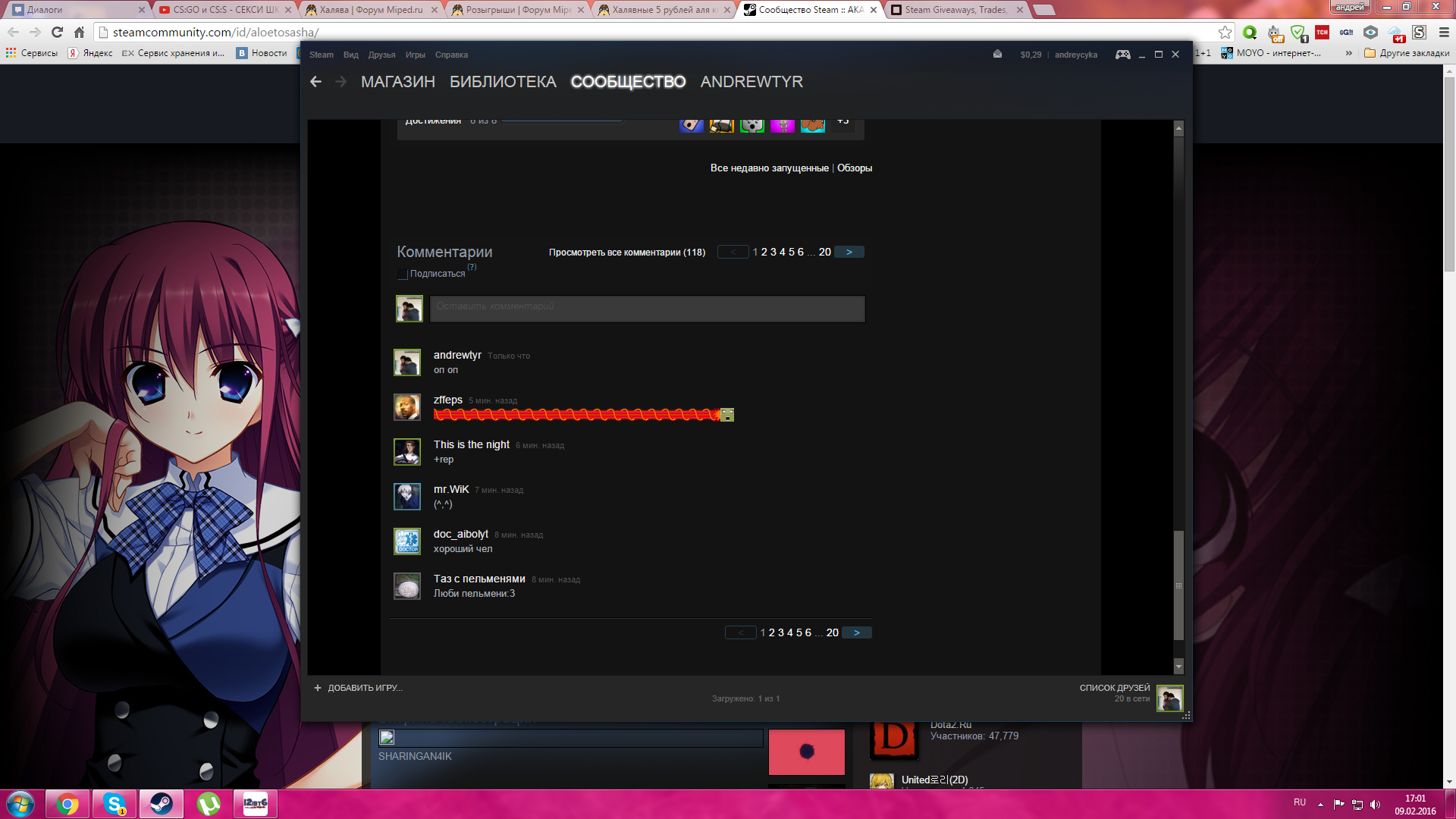The image size is (1456, 819).
Task: Open zffeps commenter avatar
Action: tap(407, 407)
